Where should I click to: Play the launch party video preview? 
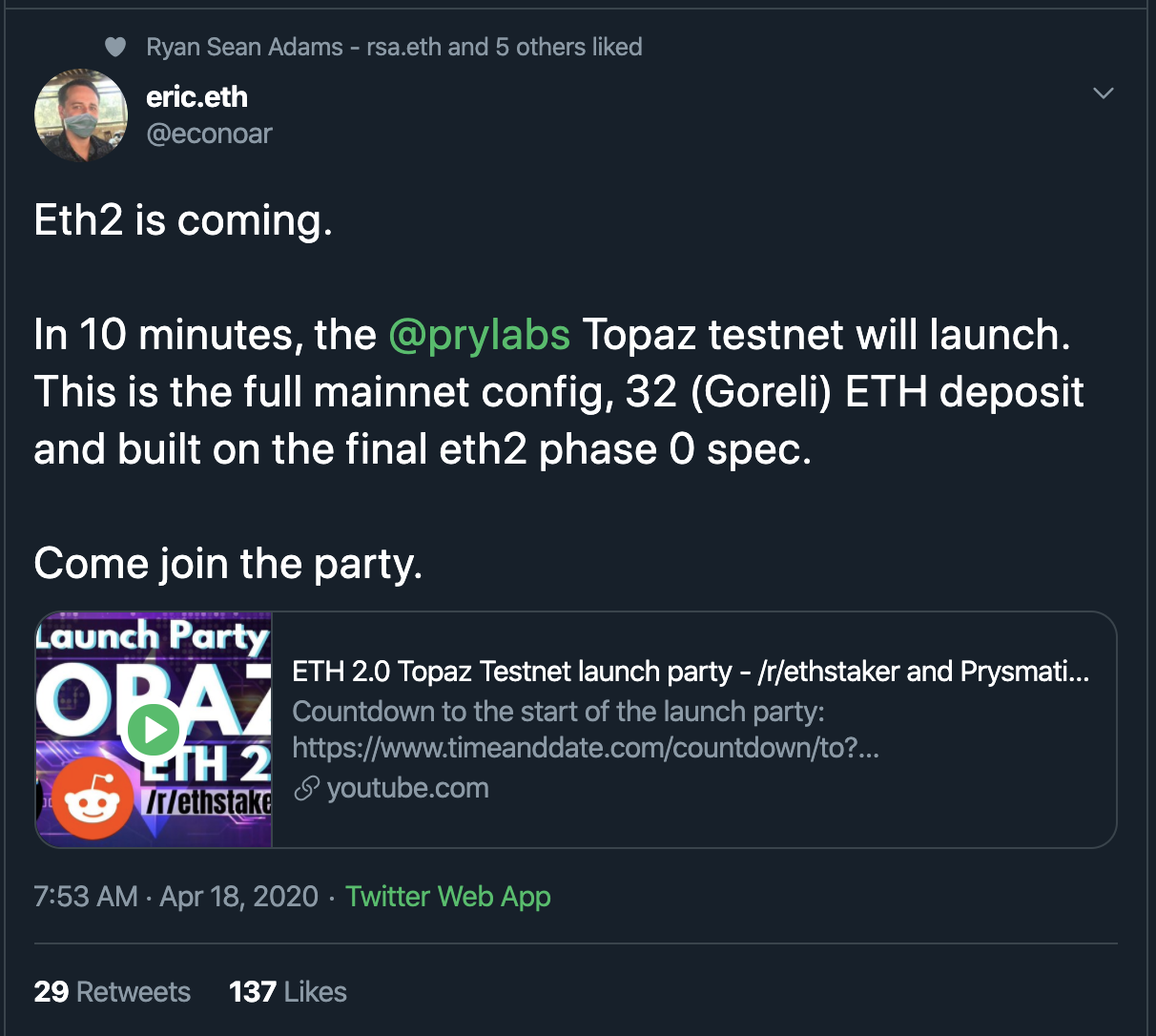point(153,730)
